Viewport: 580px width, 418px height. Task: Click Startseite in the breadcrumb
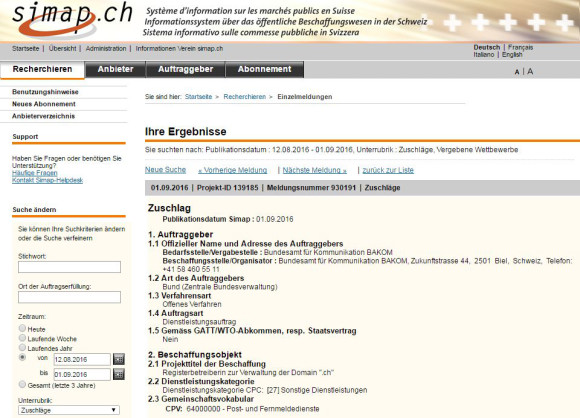coord(198,97)
